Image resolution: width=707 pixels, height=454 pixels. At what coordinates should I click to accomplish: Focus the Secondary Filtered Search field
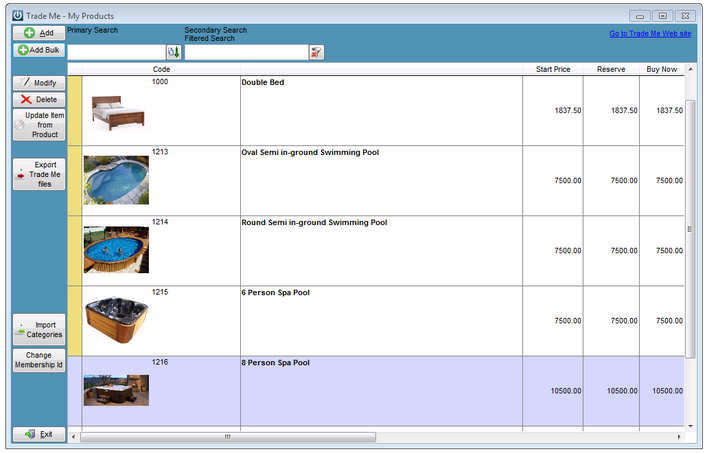246,52
